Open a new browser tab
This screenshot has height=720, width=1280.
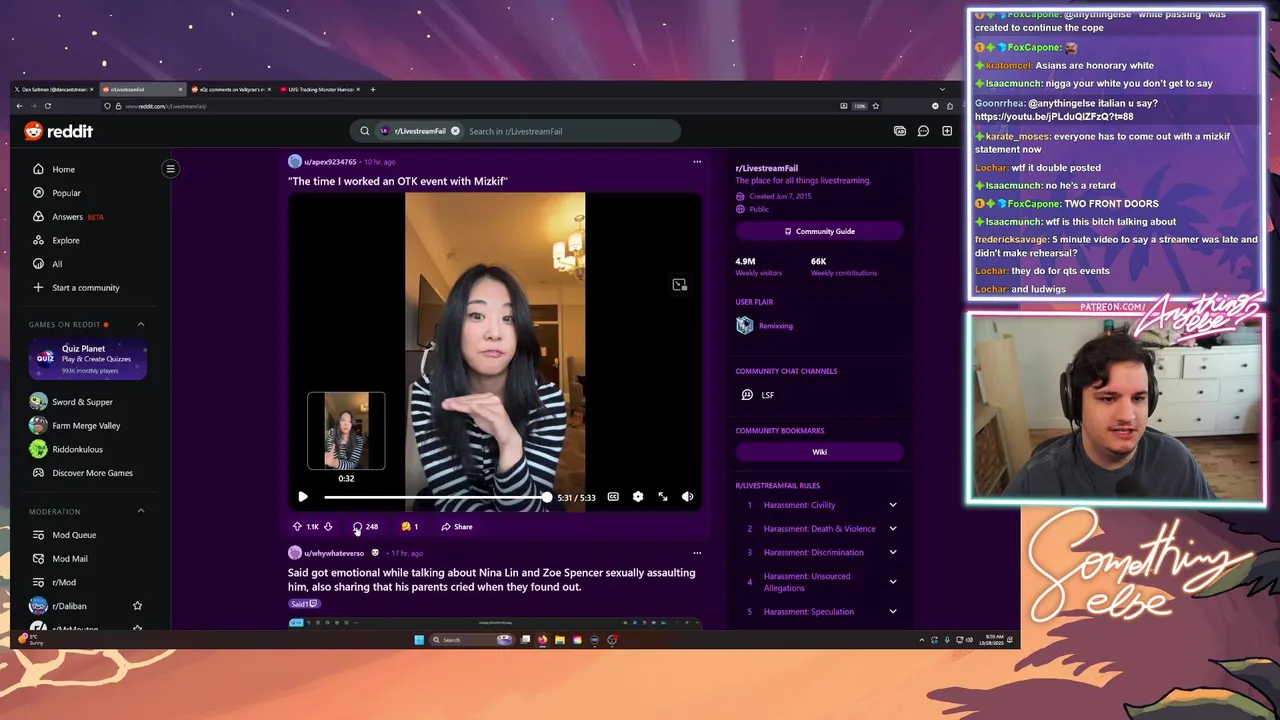click(x=373, y=89)
